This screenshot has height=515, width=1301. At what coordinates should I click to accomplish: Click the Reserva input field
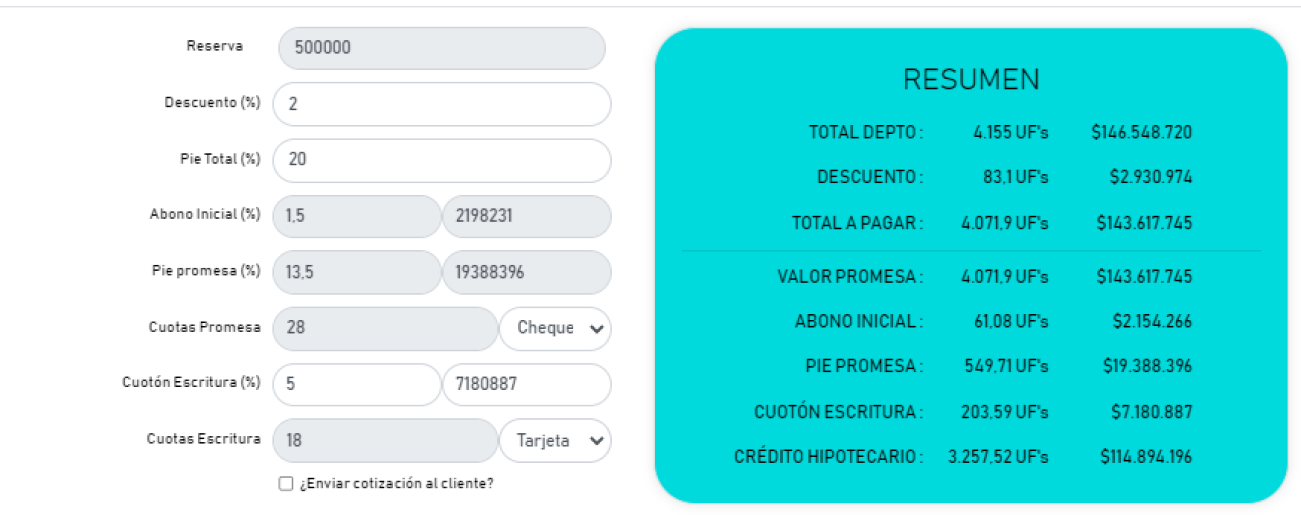(x=441, y=48)
